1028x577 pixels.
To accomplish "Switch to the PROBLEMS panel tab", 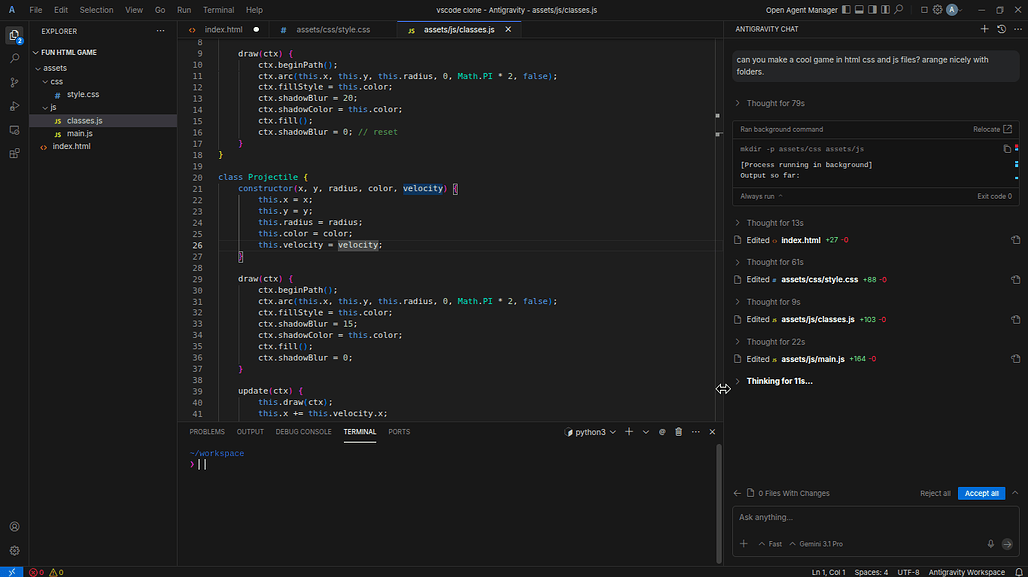I will [207, 431].
